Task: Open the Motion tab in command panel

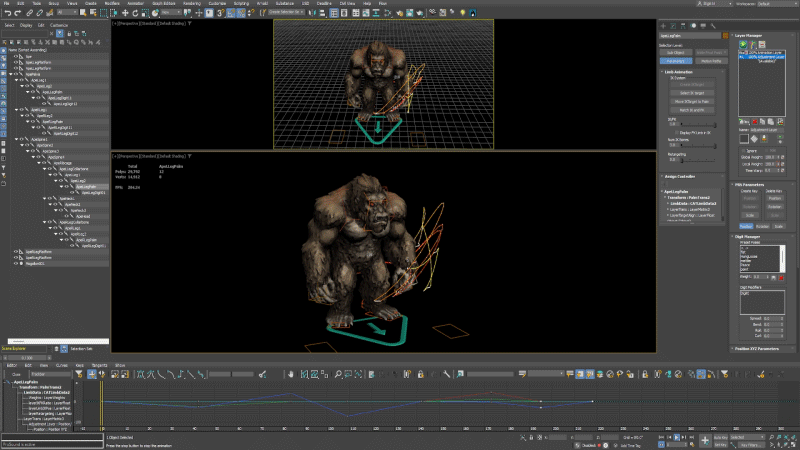Action: point(691,24)
